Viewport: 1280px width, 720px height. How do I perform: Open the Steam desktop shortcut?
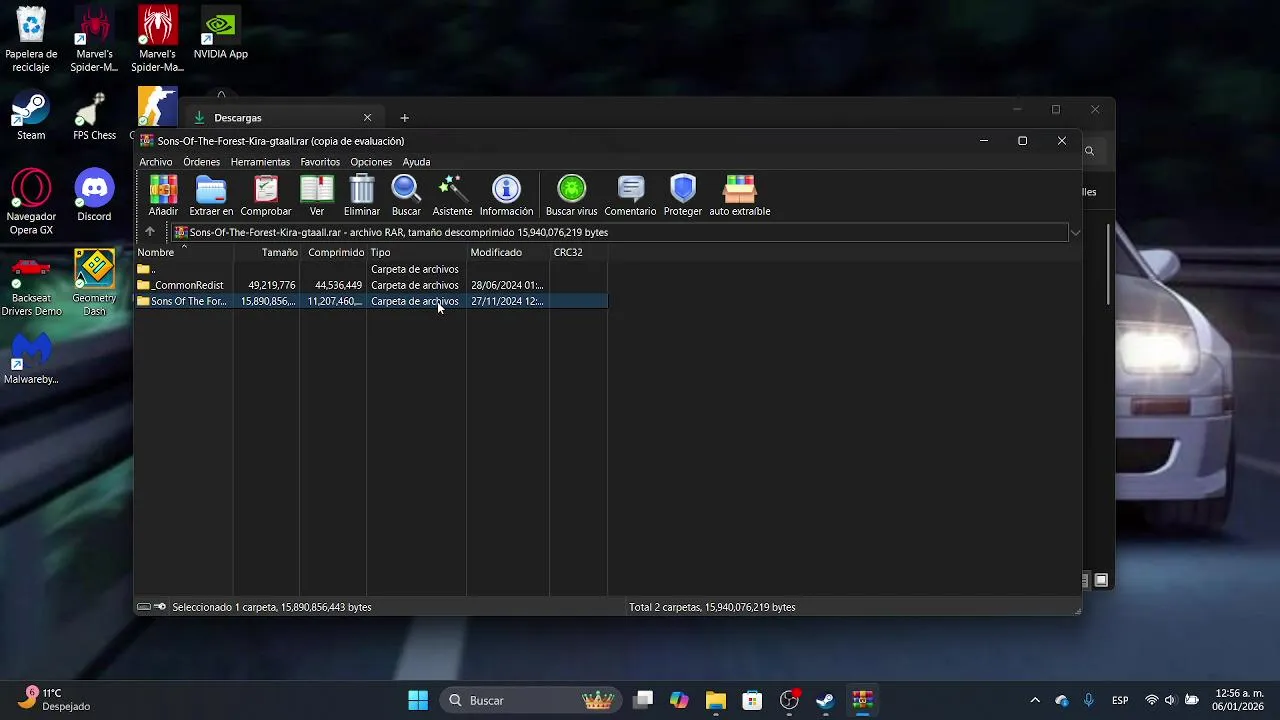(x=31, y=116)
